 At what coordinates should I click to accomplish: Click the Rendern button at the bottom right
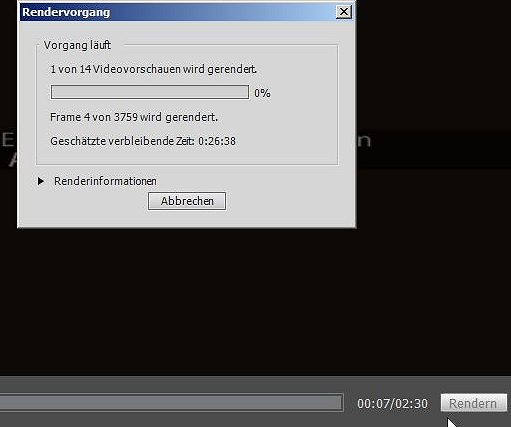[474, 403]
